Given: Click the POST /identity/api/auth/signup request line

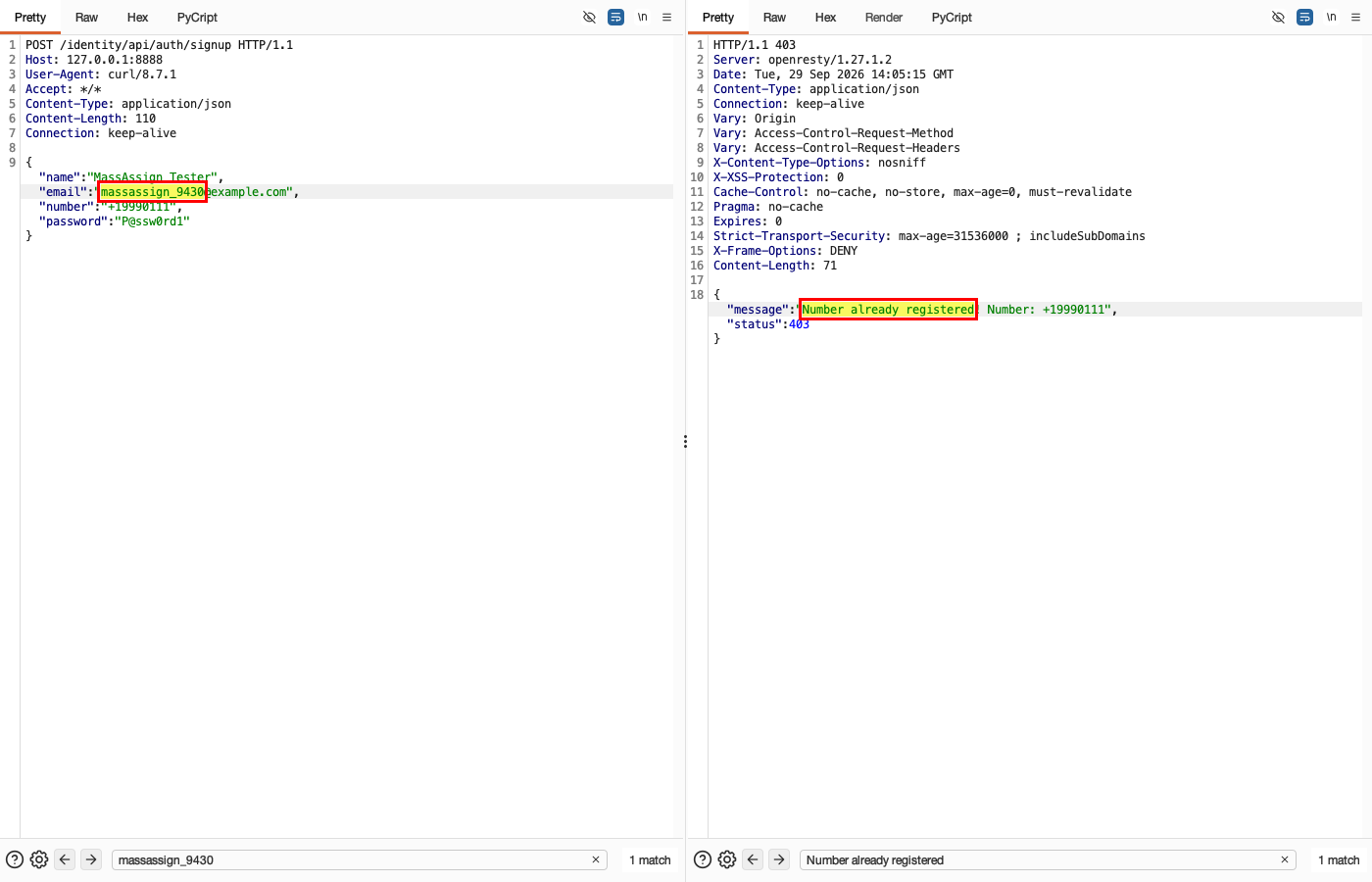Looking at the screenshot, I should (x=159, y=45).
